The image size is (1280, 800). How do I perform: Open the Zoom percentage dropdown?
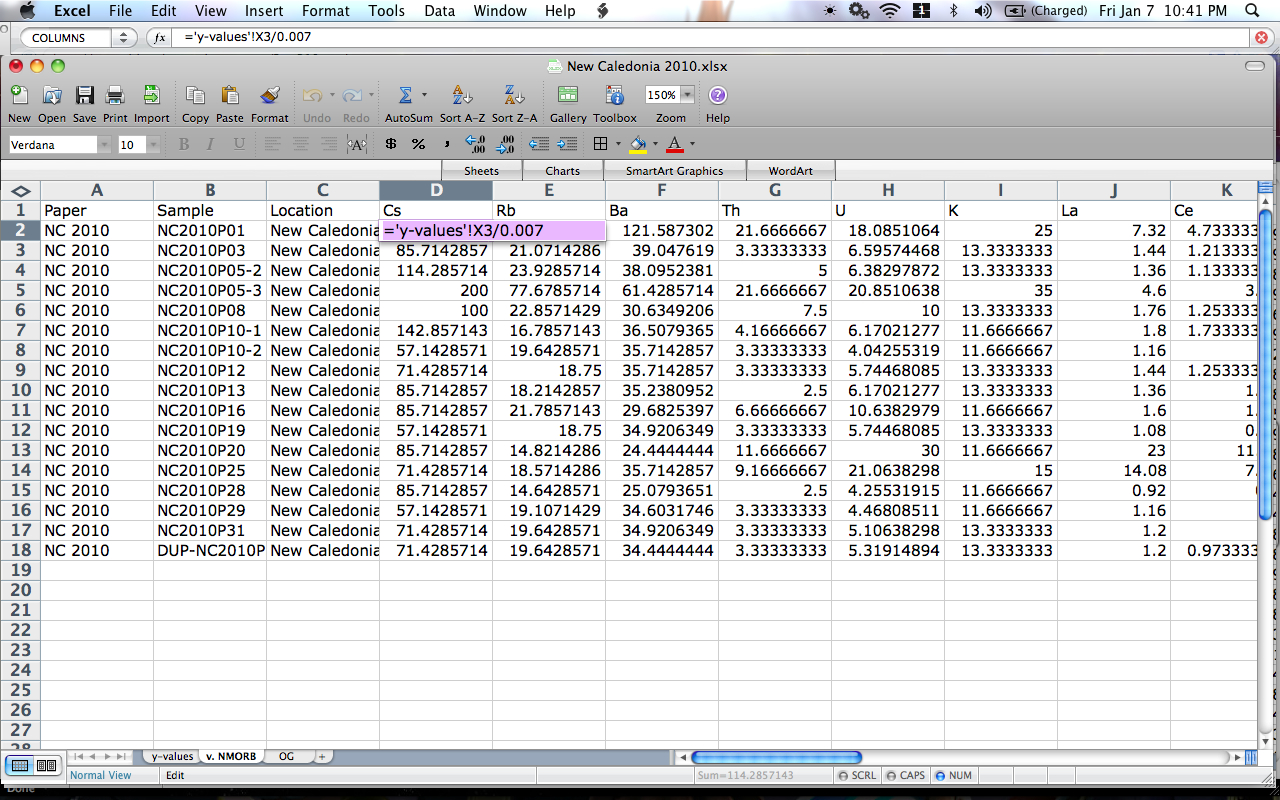(x=687, y=95)
